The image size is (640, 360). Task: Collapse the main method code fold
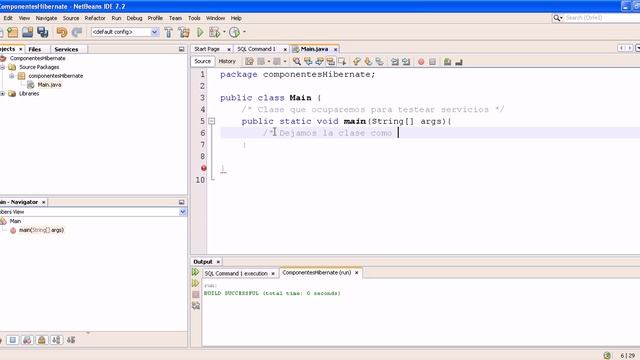coord(211,121)
